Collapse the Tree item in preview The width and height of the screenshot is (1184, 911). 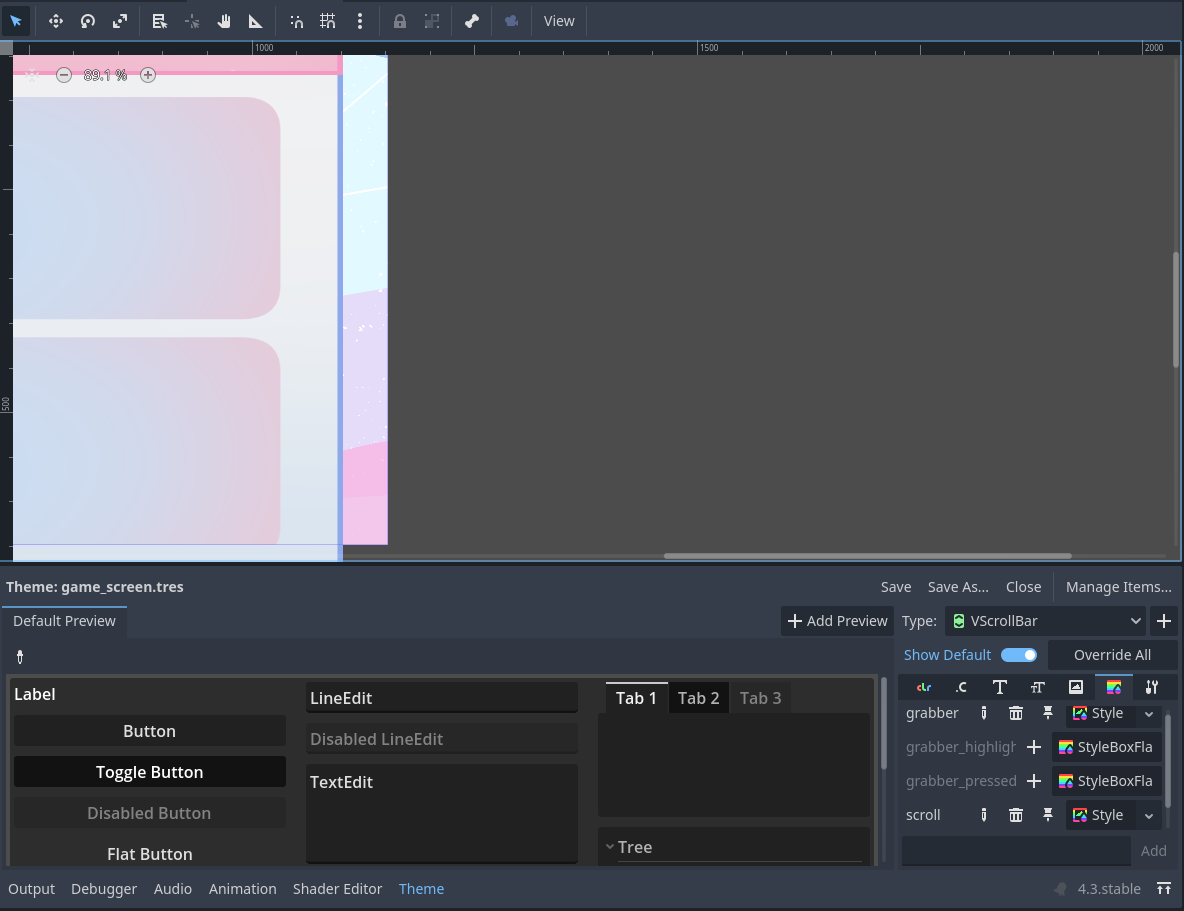coord(610,847)
